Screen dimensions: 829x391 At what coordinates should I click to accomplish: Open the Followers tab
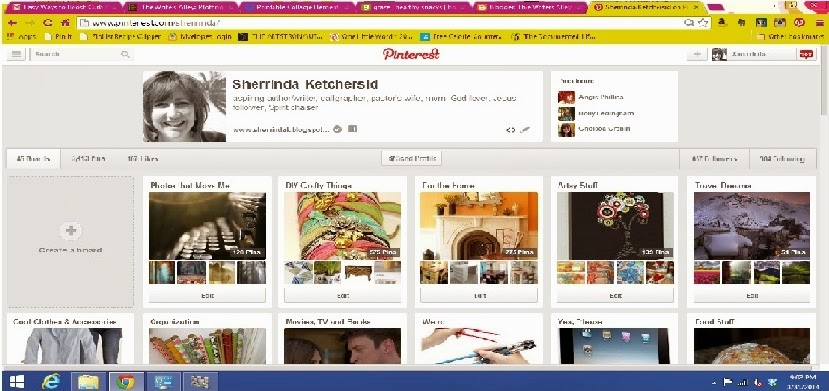713,159
